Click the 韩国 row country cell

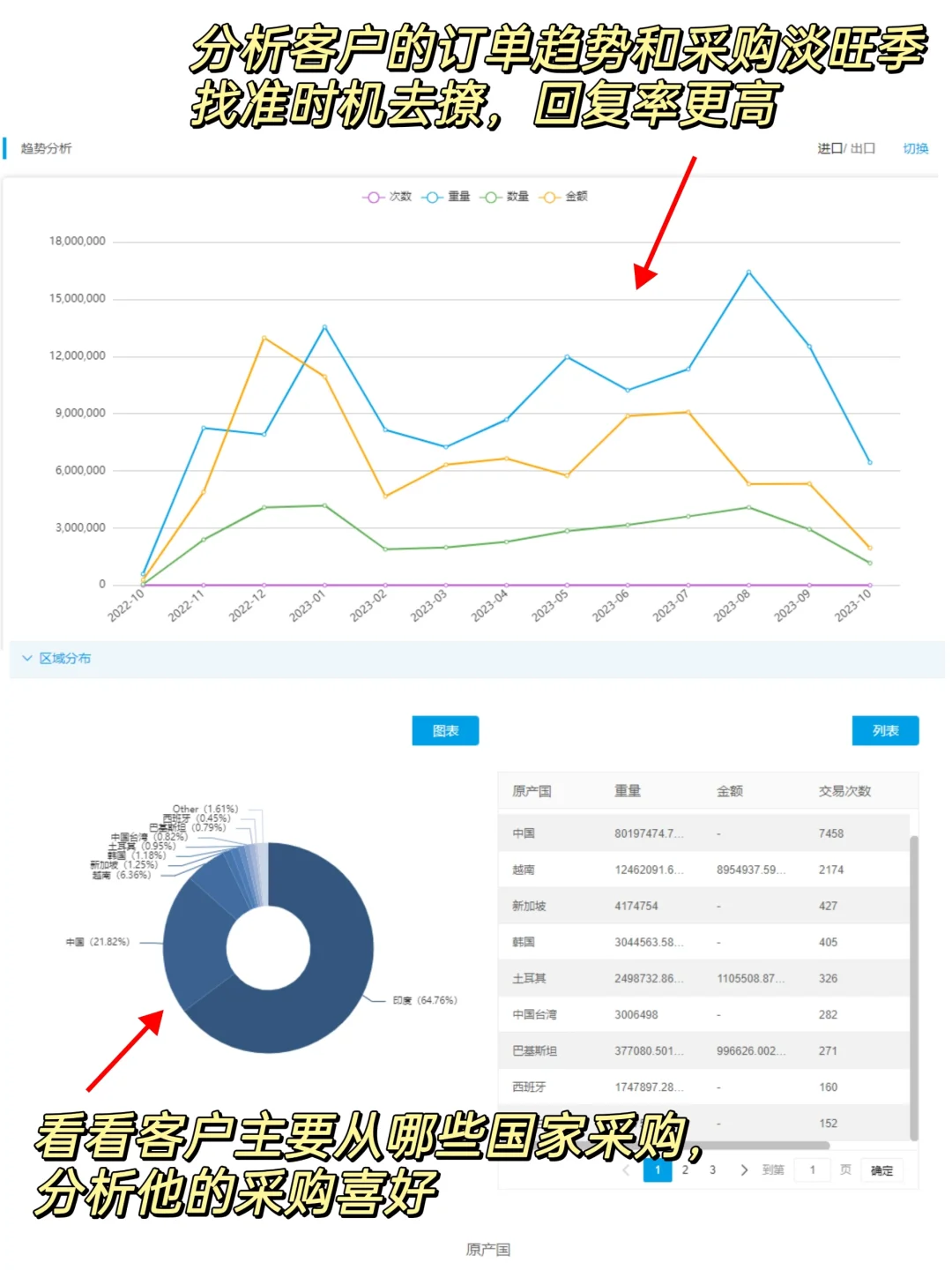coord(524,942)
